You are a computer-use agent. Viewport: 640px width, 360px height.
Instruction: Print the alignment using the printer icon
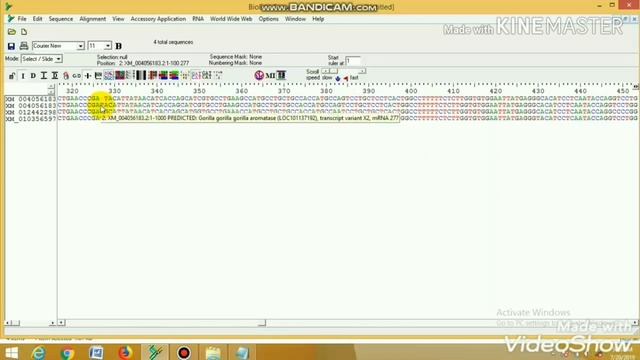[24, 46]
